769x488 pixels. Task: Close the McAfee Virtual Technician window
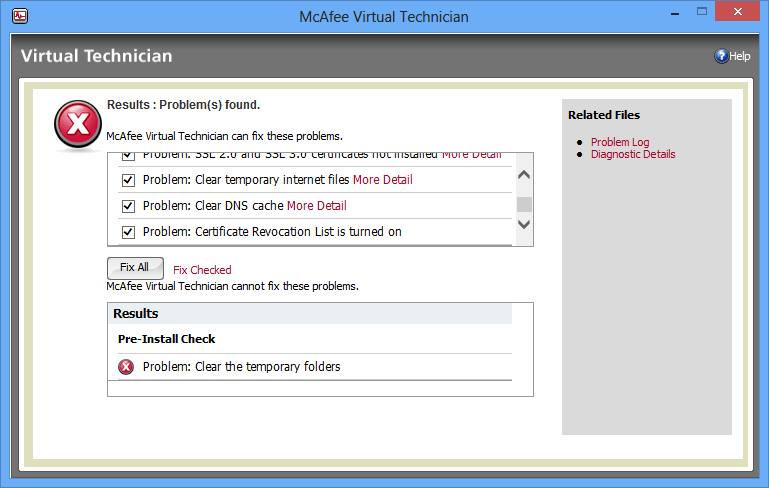738,11
